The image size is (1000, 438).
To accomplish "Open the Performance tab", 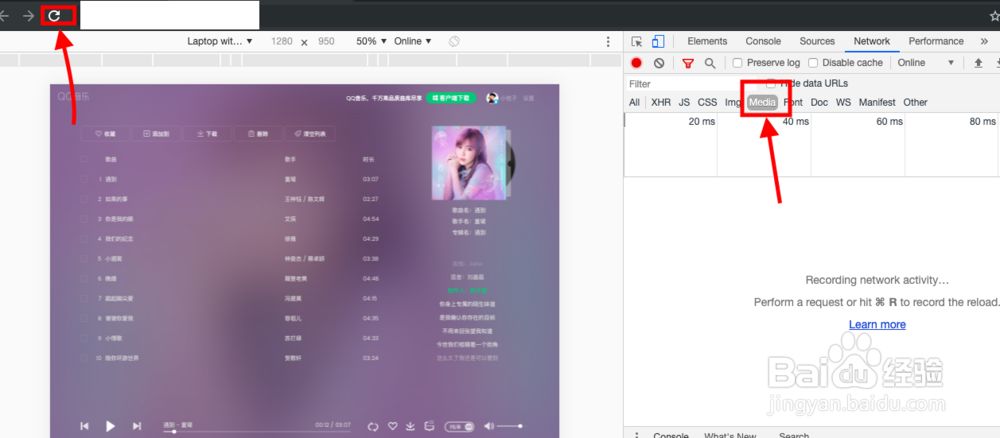I will pos(936,41).
